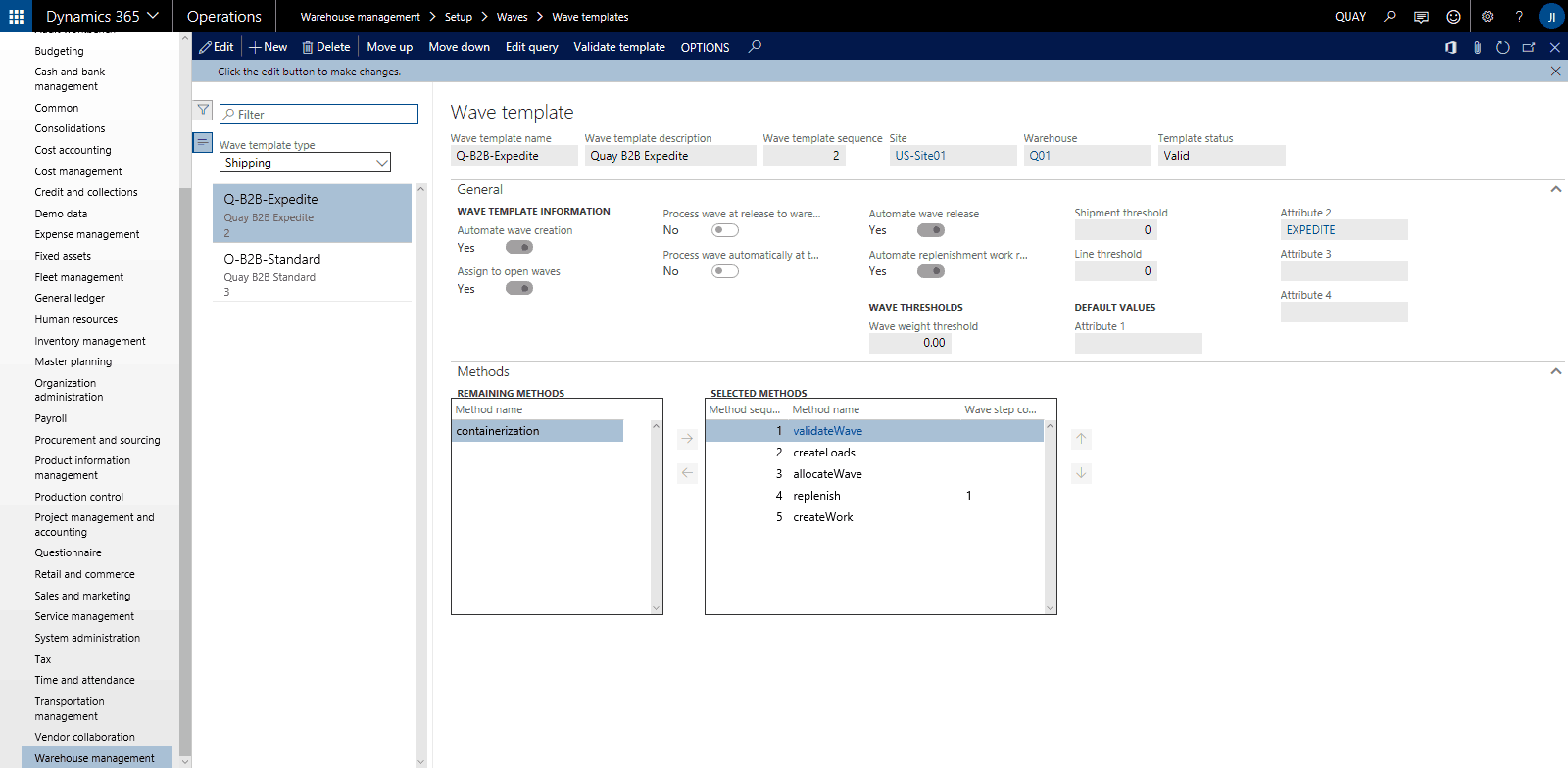Open Operations workspace title
Screen dimensions: 1568x768
(x=223, y=17)
